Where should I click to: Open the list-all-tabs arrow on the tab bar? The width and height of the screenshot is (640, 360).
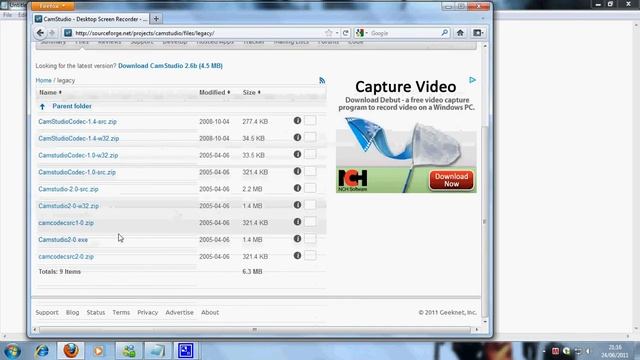click(483, 19)
